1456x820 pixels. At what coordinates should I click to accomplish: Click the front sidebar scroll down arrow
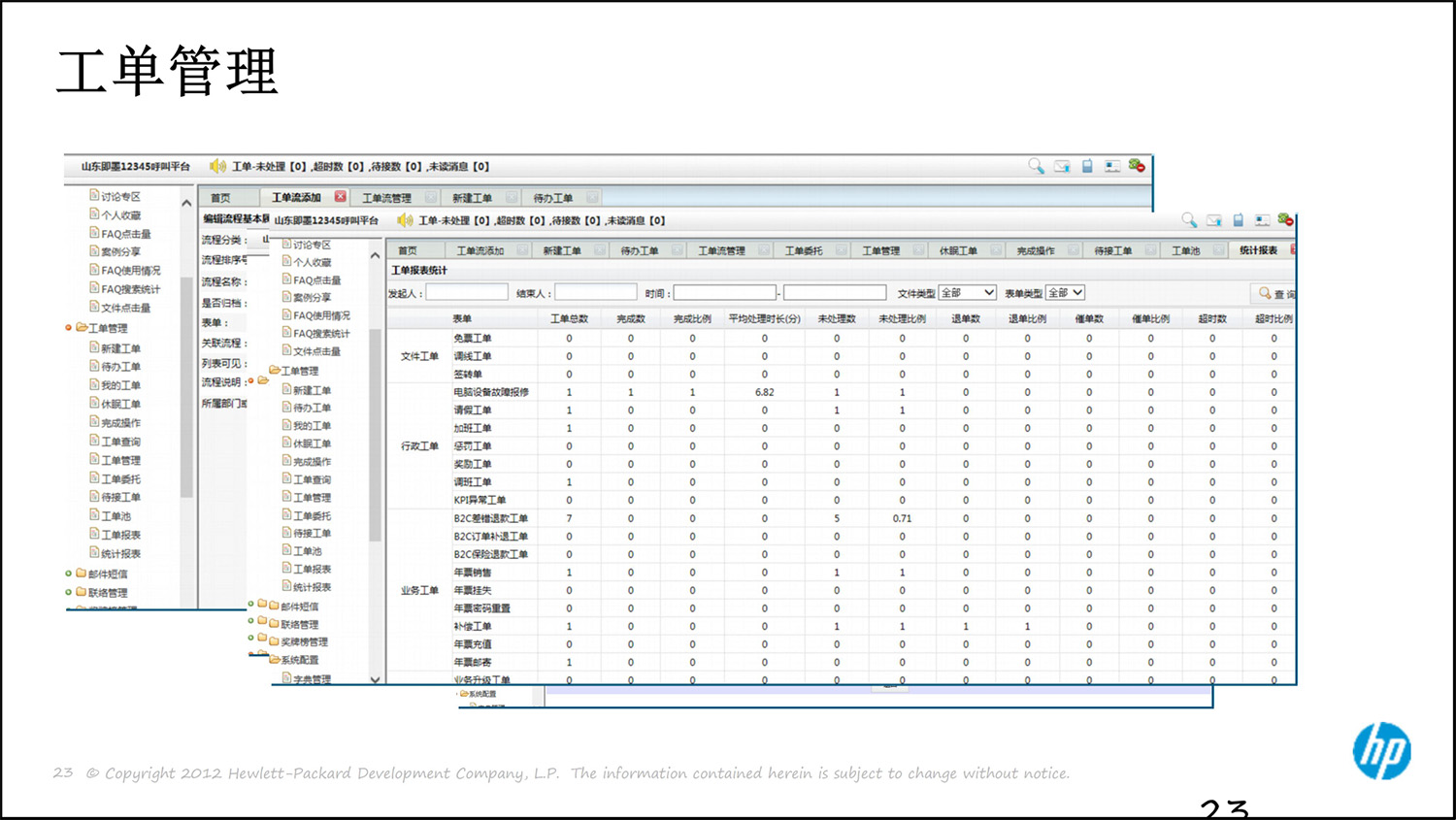(376, 679)
